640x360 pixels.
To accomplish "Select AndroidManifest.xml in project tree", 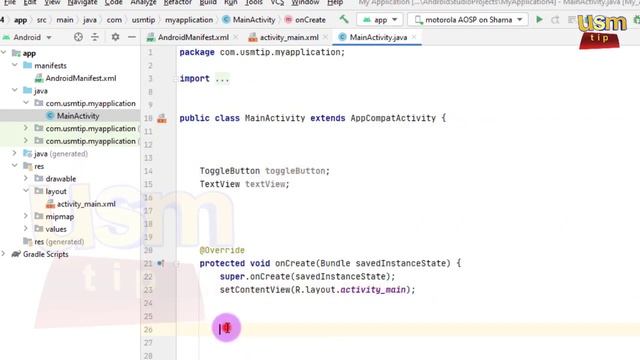I will pyautogui.click(x=76, y=78).
